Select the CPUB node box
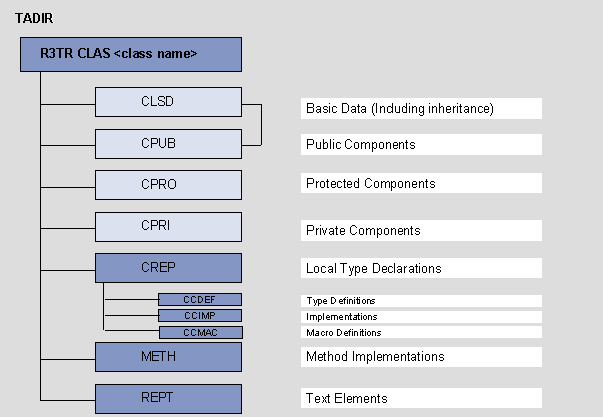Viewport: 603px width, 417px height. point(169,144)
